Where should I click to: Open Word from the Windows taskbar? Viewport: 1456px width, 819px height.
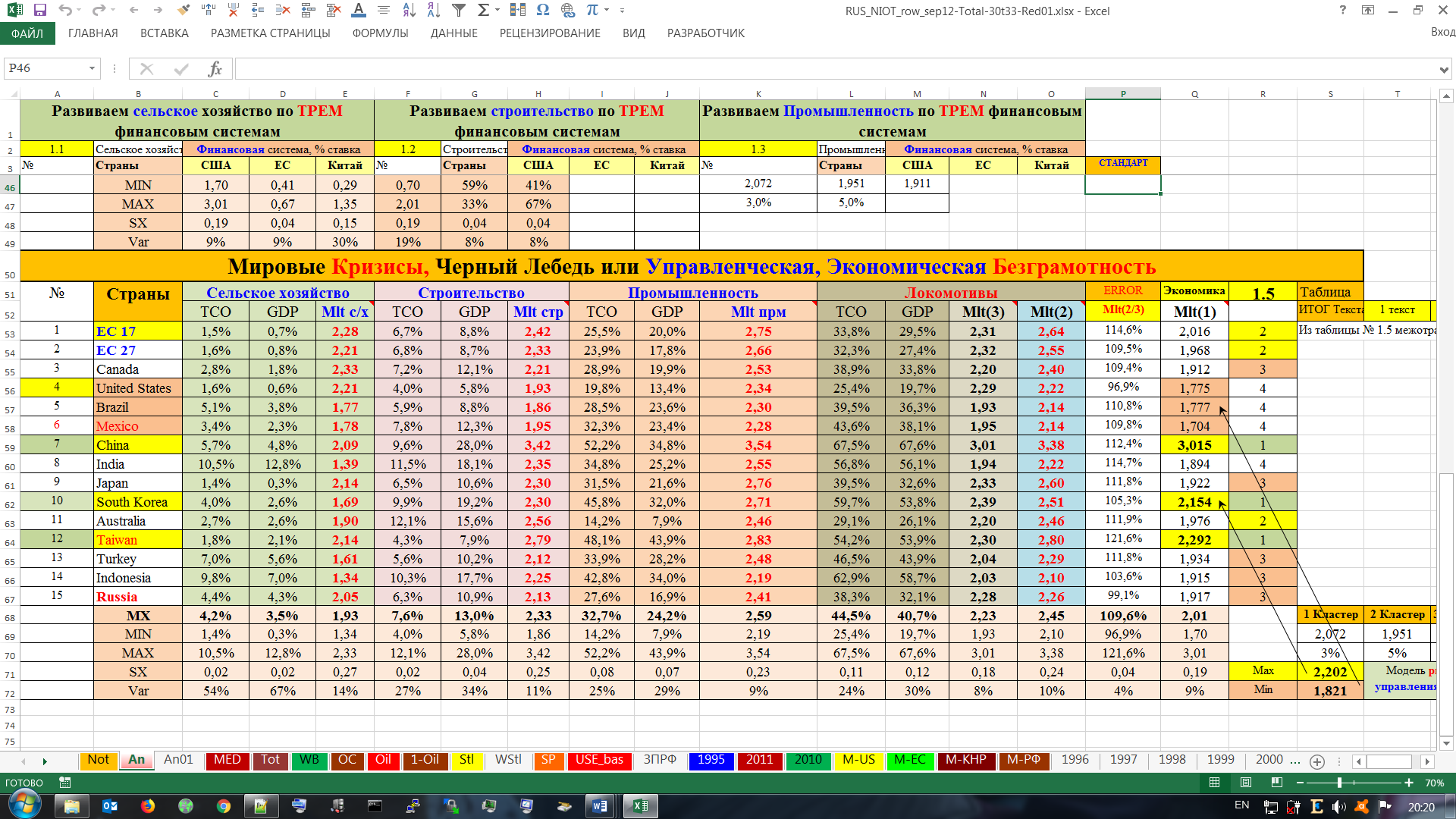[599, 806]
